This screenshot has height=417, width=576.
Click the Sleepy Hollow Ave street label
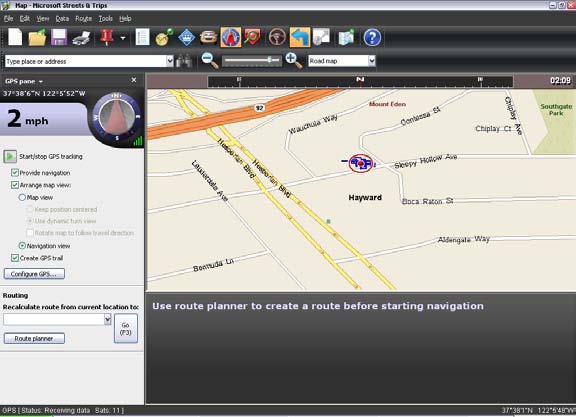(426, 161)
